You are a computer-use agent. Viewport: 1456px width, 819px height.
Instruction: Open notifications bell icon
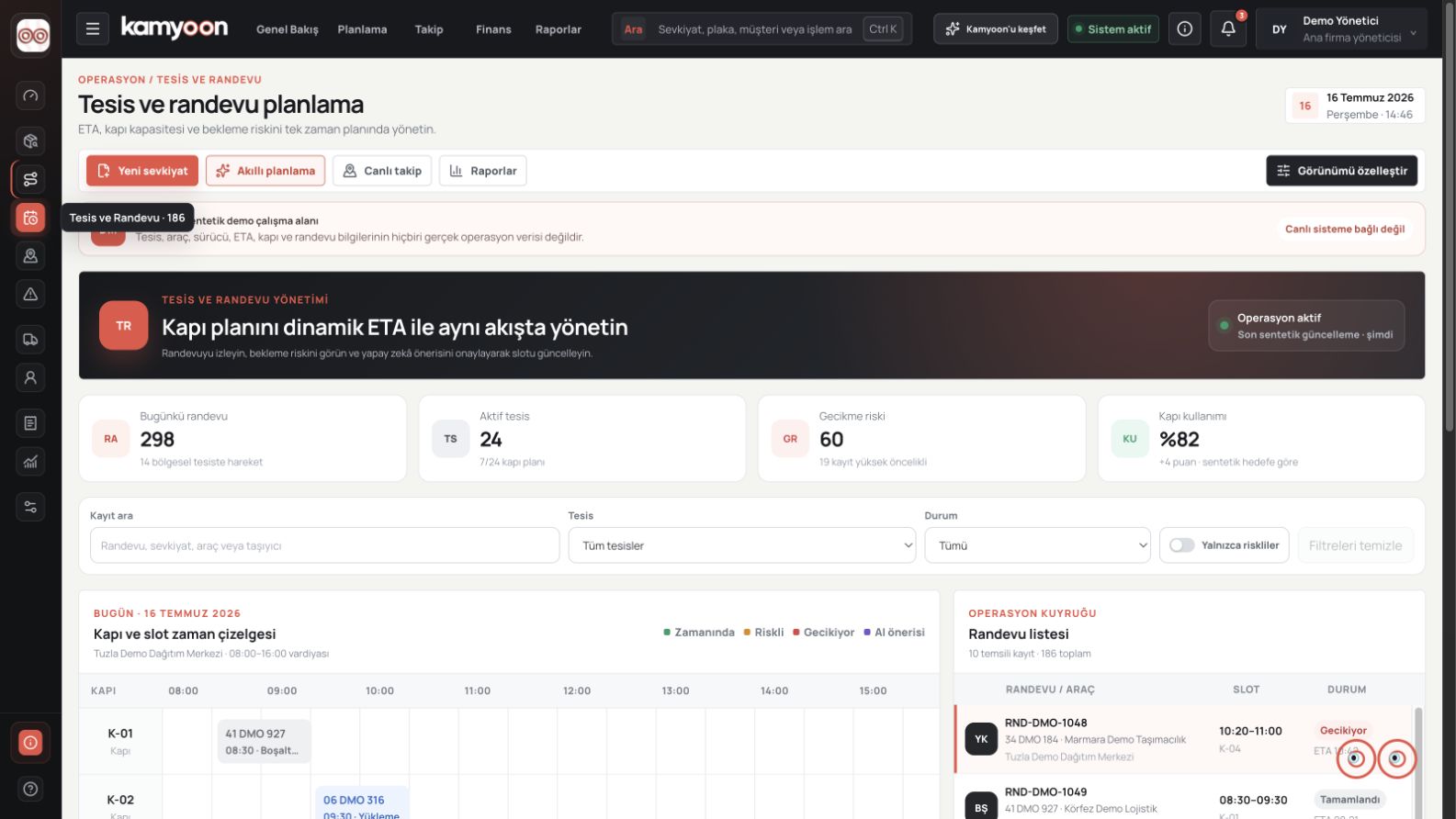coord(1228,29)
